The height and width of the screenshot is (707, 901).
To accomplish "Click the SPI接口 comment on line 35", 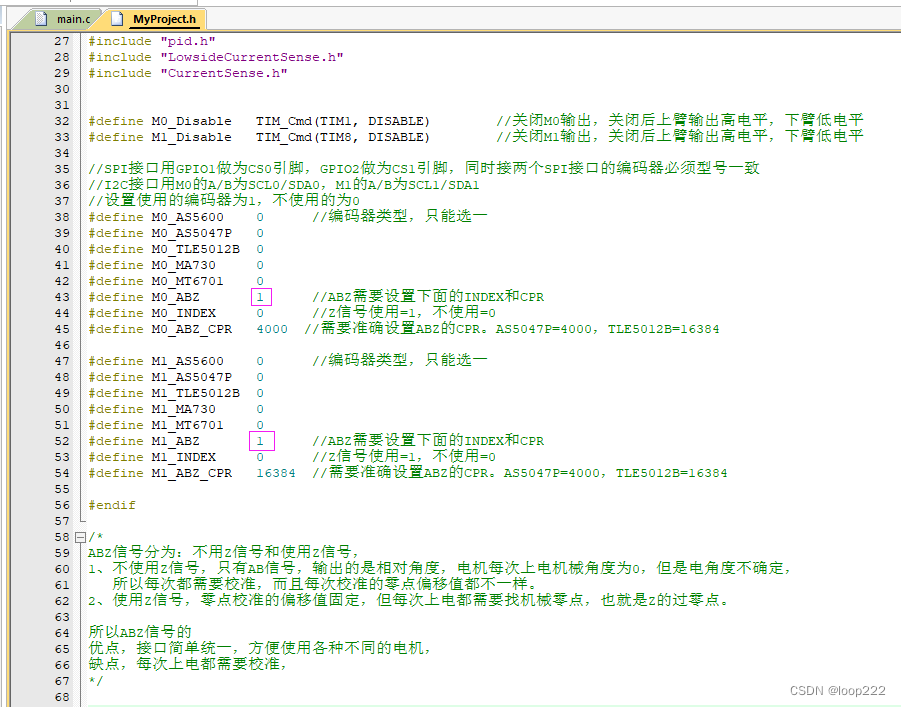I will click(424, 168).
